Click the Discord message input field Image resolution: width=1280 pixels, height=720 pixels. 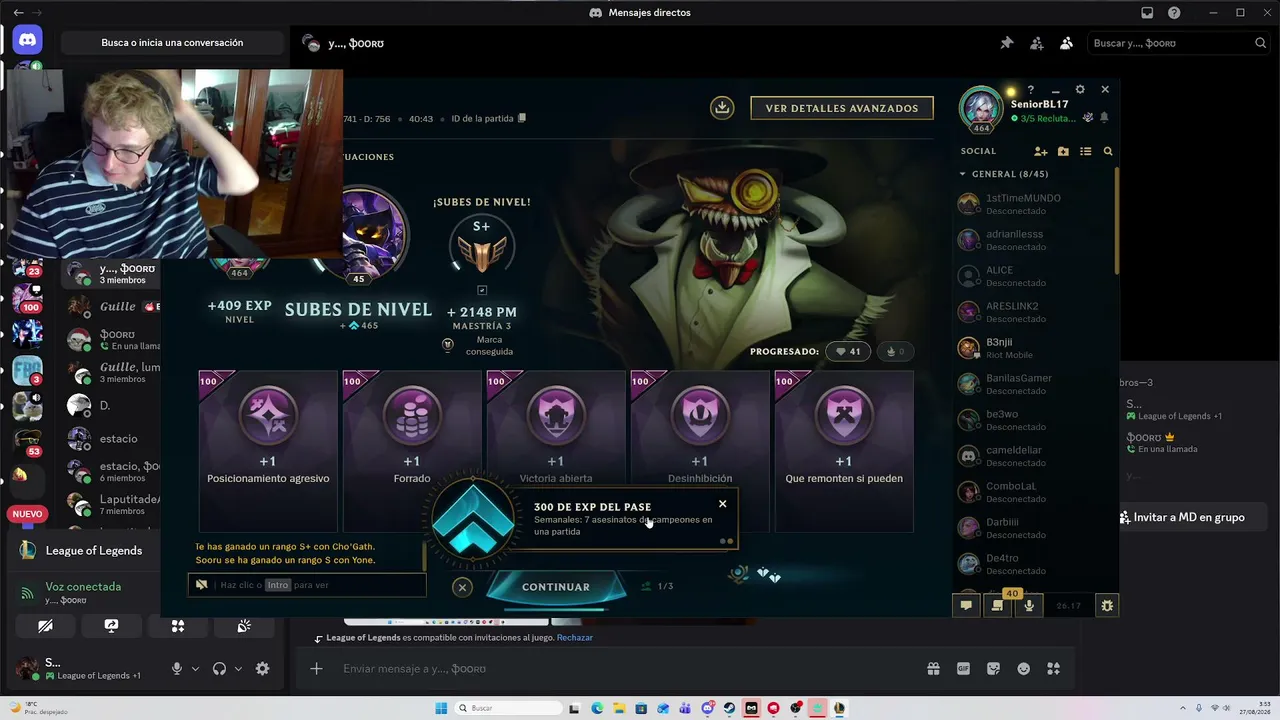(630, 669)
